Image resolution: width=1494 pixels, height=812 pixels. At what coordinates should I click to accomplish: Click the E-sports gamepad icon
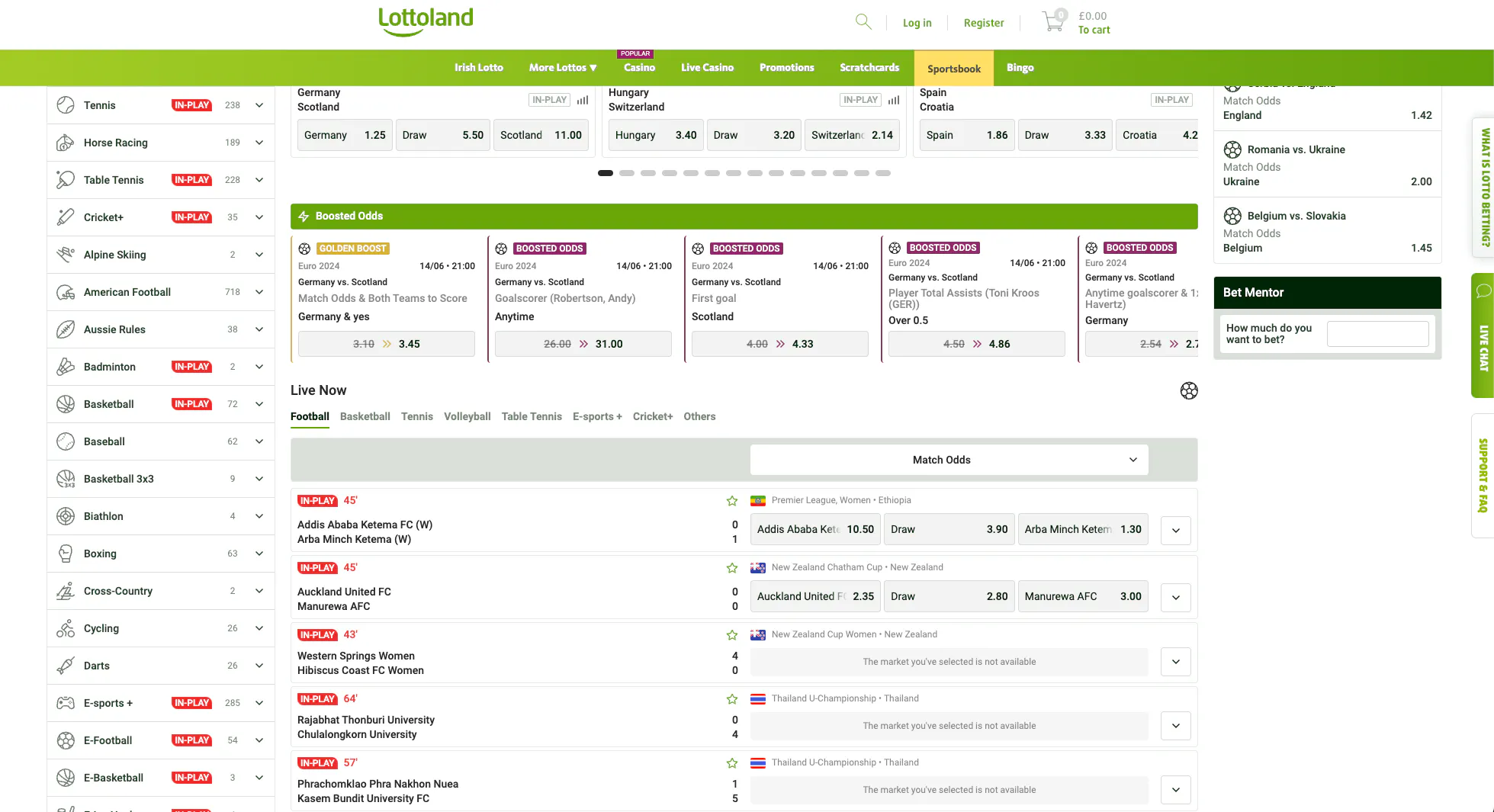66,703
